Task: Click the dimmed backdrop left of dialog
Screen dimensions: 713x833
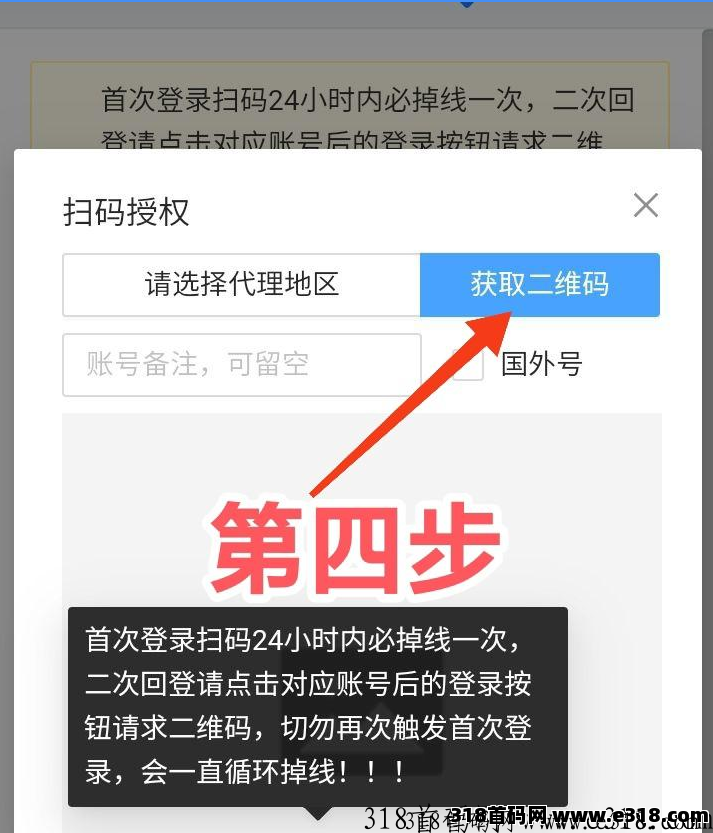Action: [6, 478]
